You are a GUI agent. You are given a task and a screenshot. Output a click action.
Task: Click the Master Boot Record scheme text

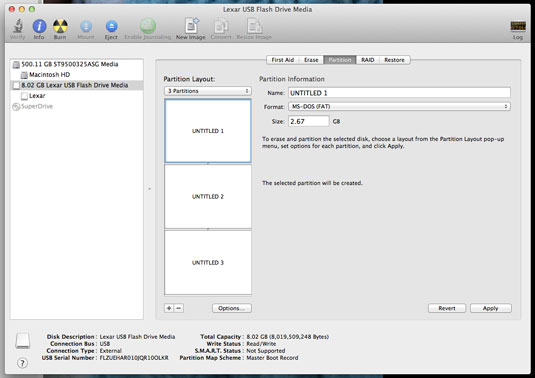click(x=272, y=358)
